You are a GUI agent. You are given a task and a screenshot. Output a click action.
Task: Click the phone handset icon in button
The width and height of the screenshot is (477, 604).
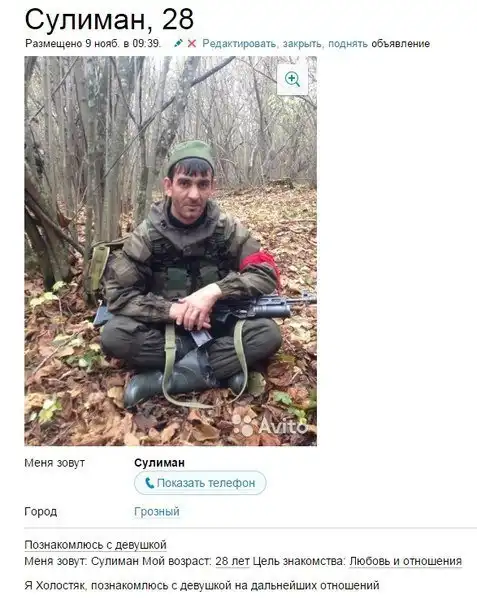click(149, 483)
